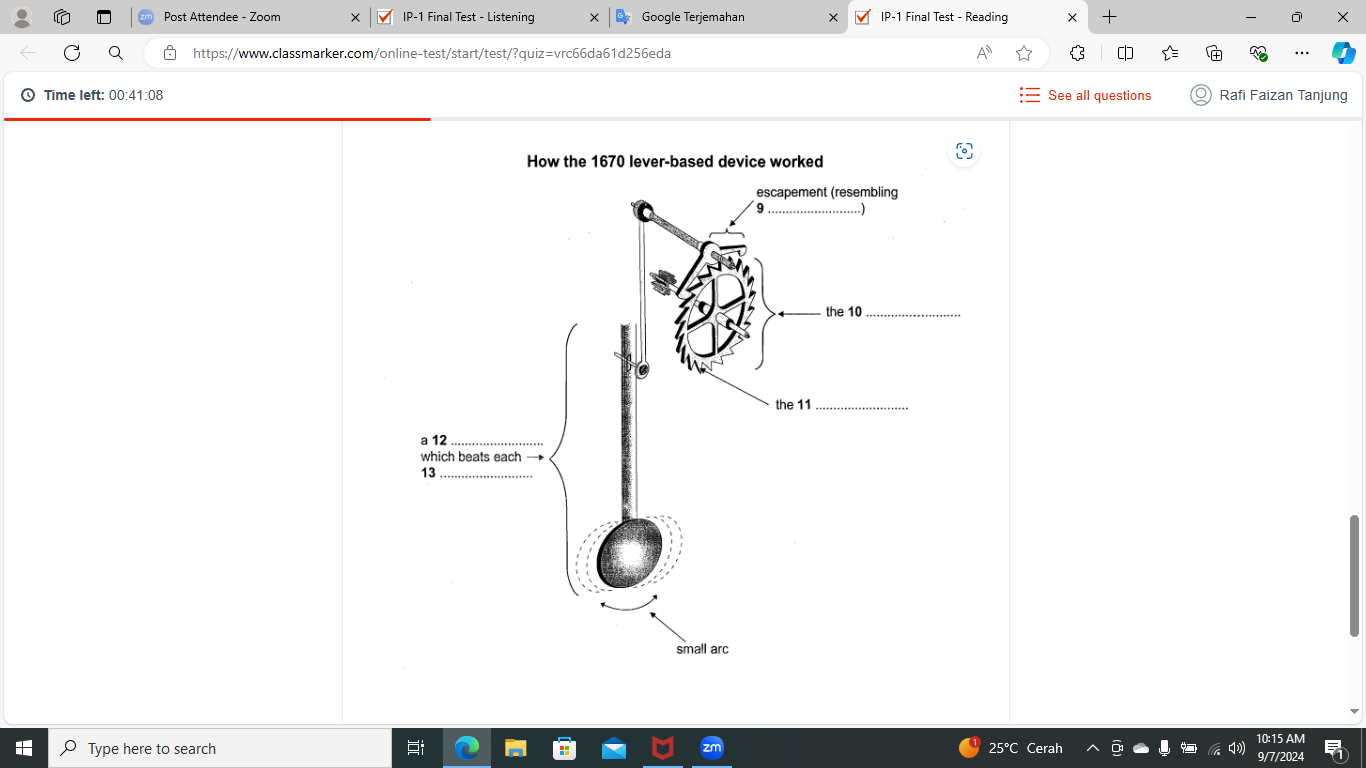Open Settings and more ellipsis menu
This screenshot has width=1366, height=768.
[x=1301, y=53]
